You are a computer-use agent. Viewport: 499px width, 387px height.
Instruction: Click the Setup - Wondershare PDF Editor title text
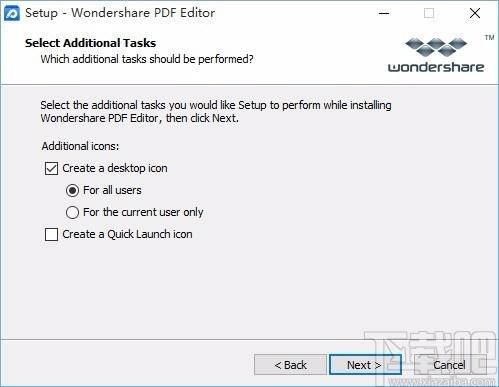point(120,13)
